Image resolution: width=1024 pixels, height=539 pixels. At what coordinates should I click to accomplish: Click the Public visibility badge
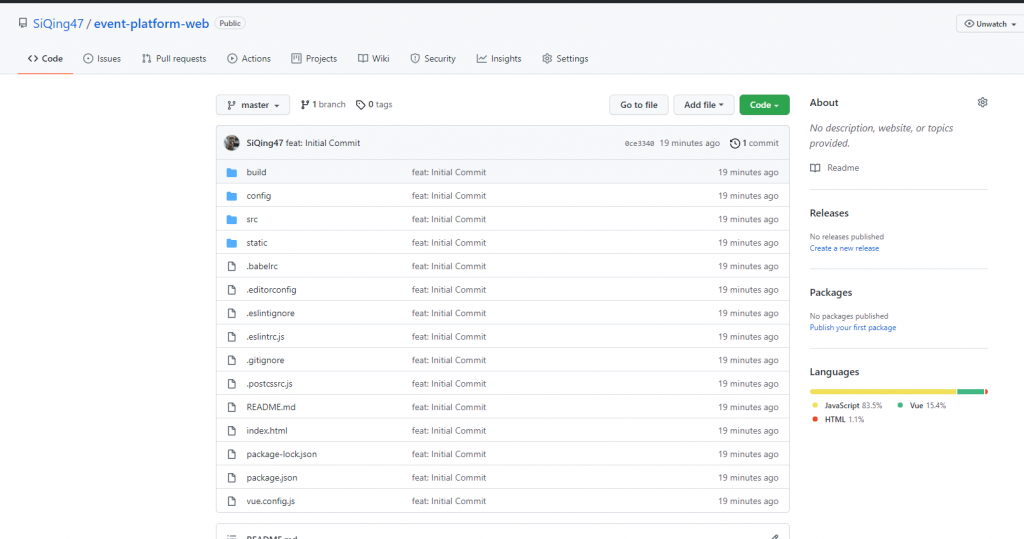pyautogui.click(x=230, y=24)
